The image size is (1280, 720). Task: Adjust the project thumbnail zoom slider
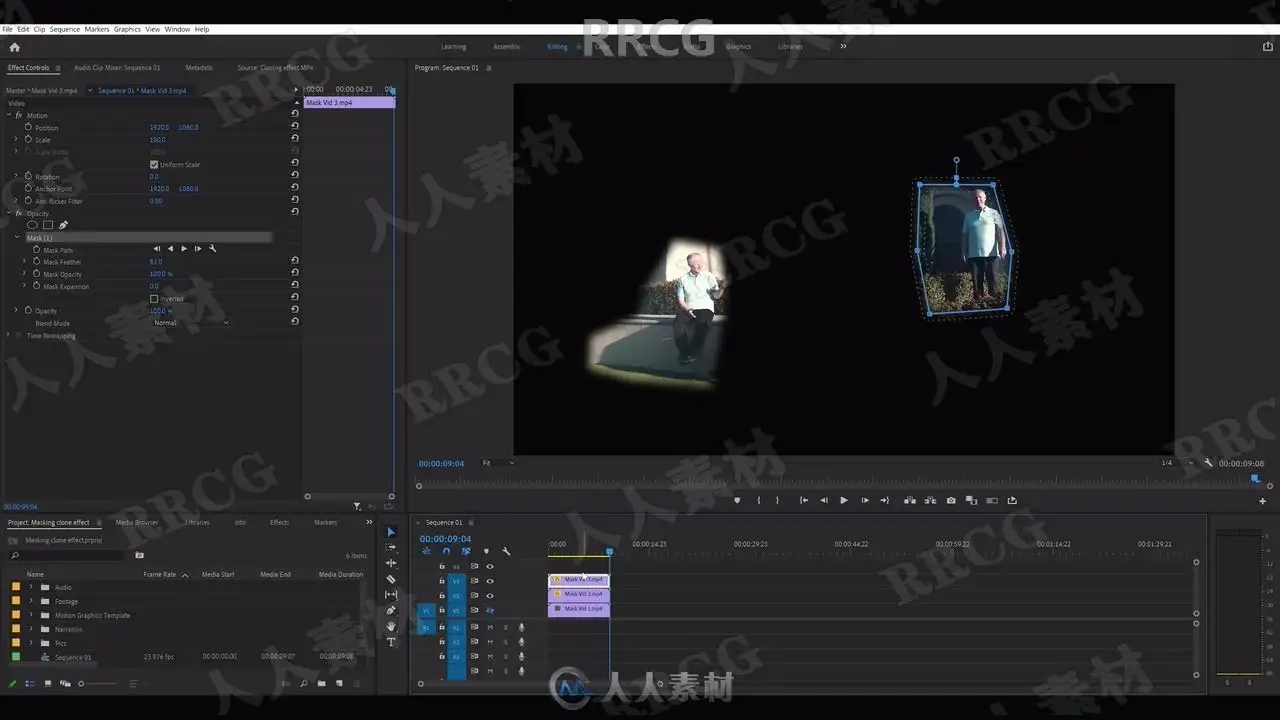(98, 684)
